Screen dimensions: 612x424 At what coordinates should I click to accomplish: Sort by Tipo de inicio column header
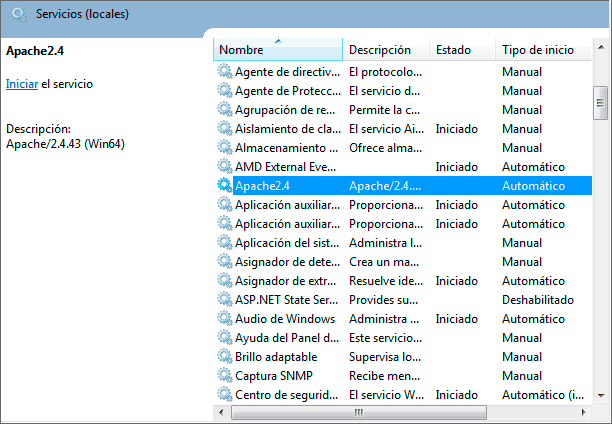coord(544,50)
